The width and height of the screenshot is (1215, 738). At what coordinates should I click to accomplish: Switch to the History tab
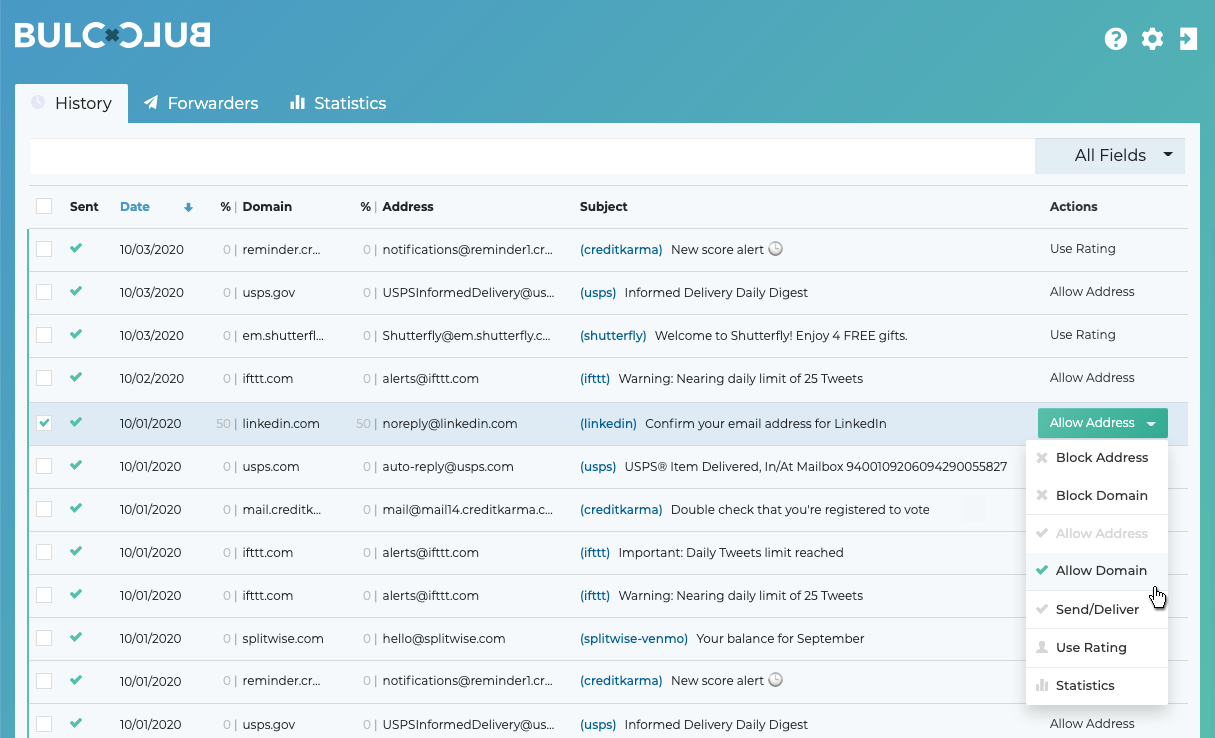click(71, 103)
